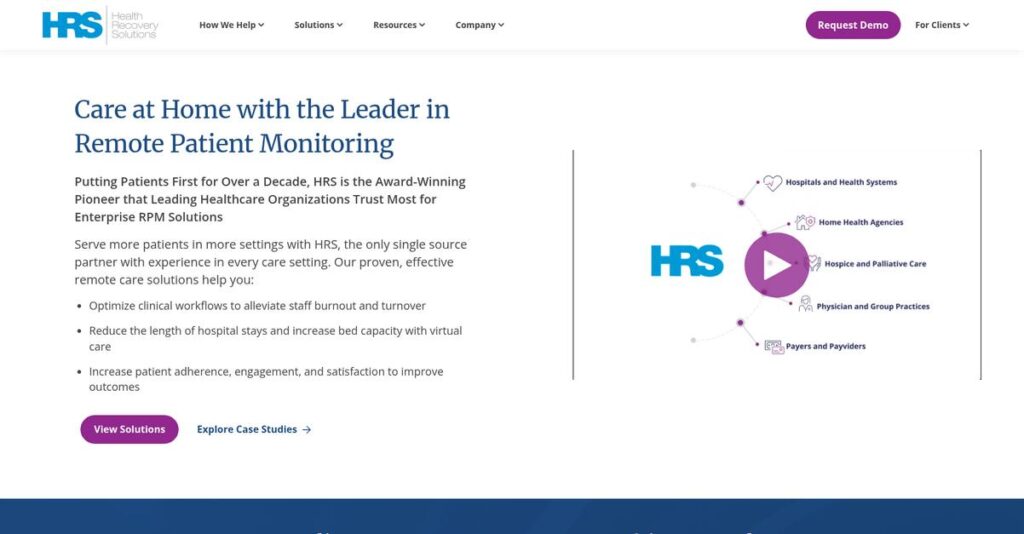
Task: Play the HRS overview video
Action: [776, 265]
